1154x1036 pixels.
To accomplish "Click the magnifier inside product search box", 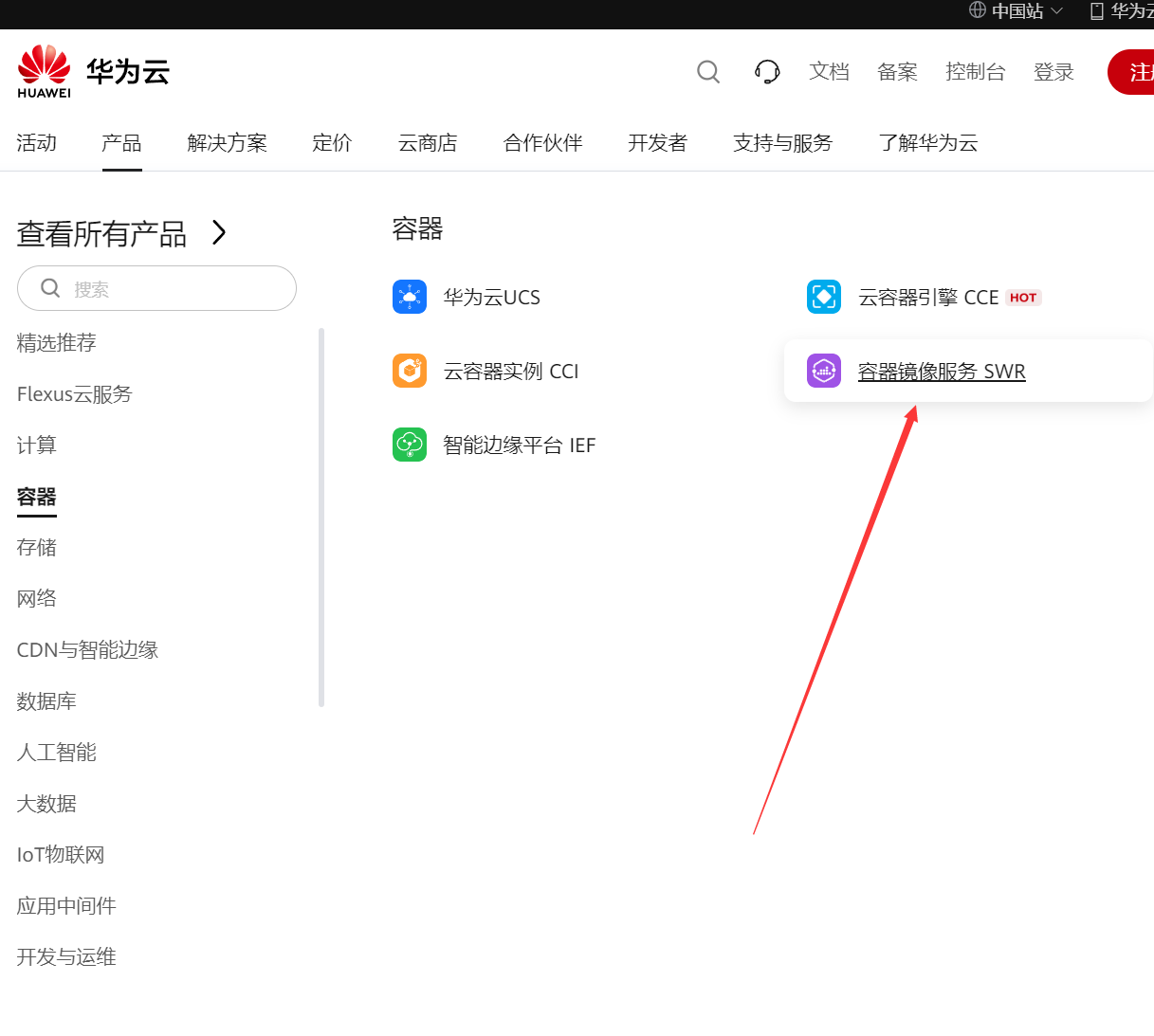I will [50, 288].
